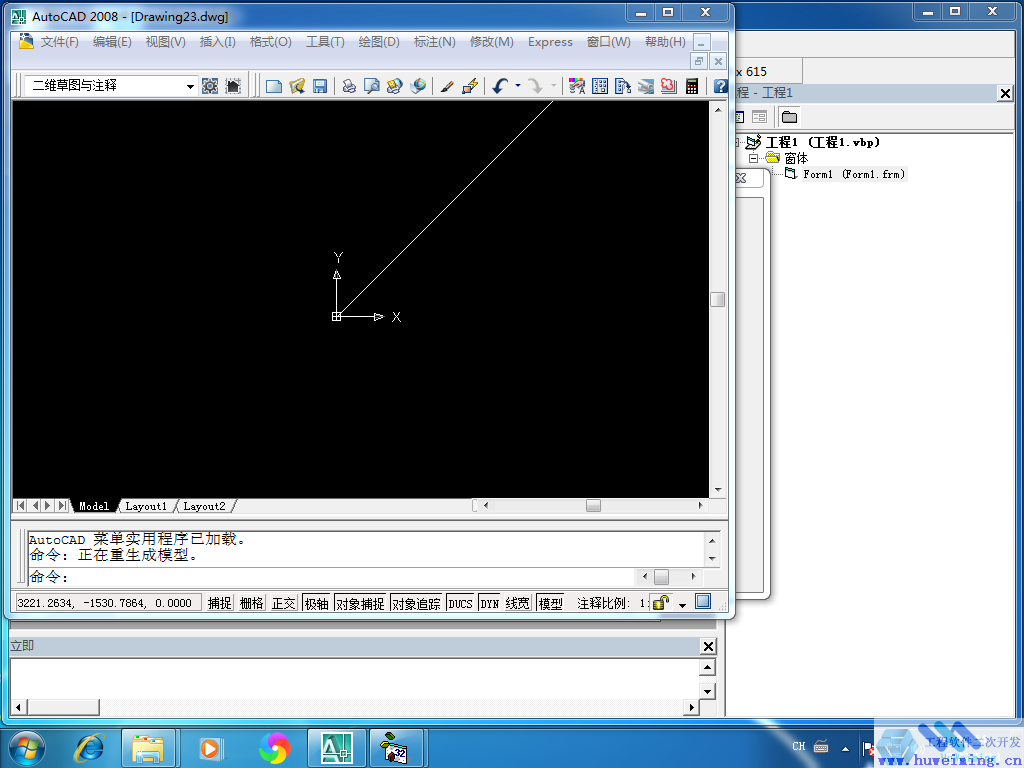Close the 立即 immediate window panel
Image resolution: width=1024 pixels, height=768 pixels.
708,646
